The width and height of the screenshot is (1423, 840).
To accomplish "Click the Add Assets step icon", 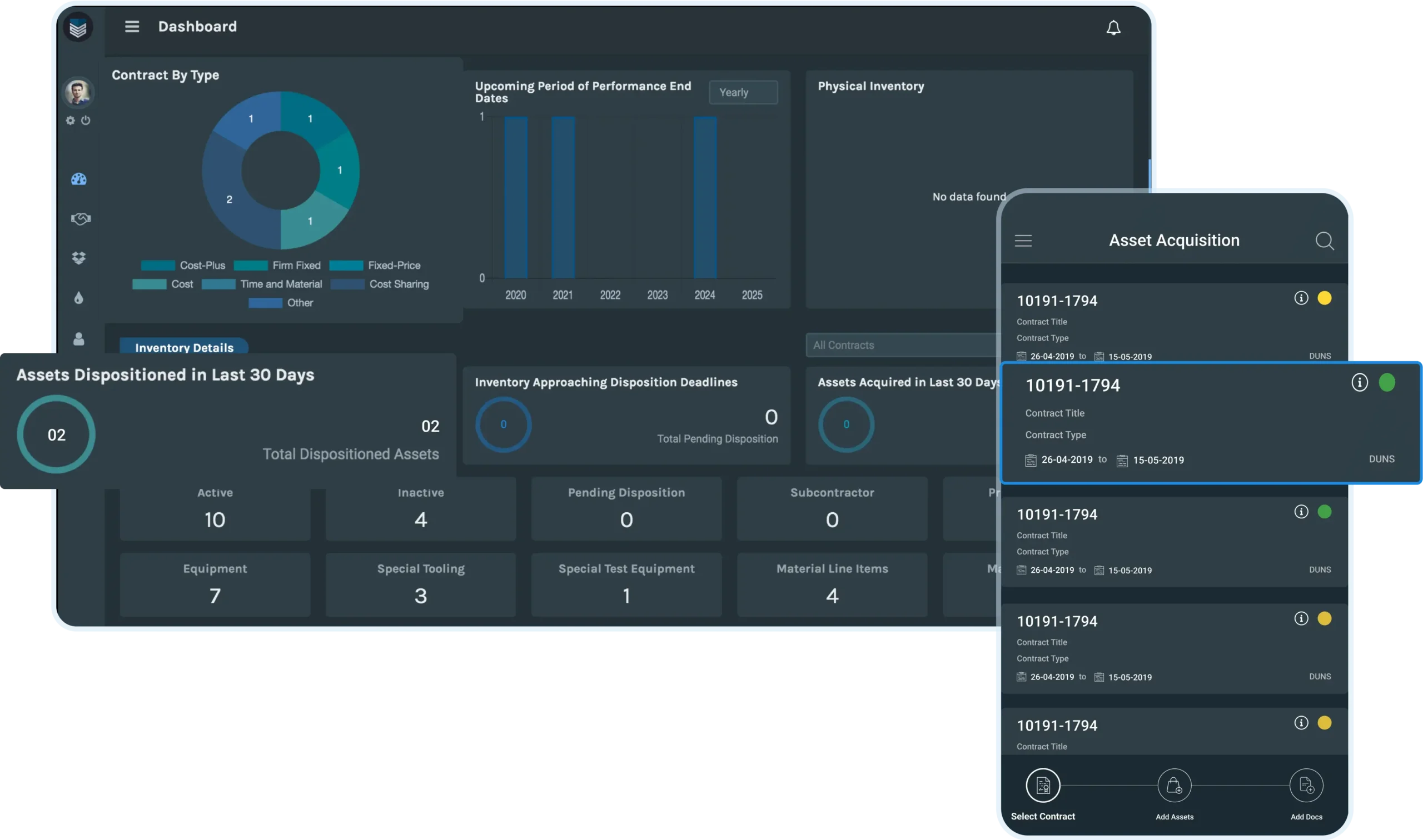I will click(x=1174, y=785).
